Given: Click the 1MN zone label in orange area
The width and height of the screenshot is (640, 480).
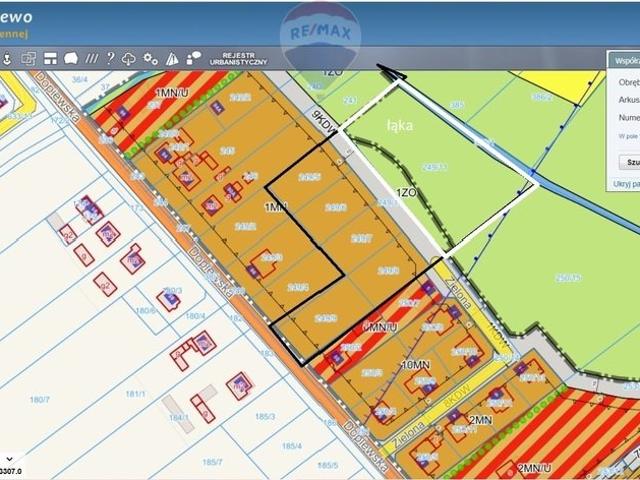Looking at the screenshot, I should 276,208.
